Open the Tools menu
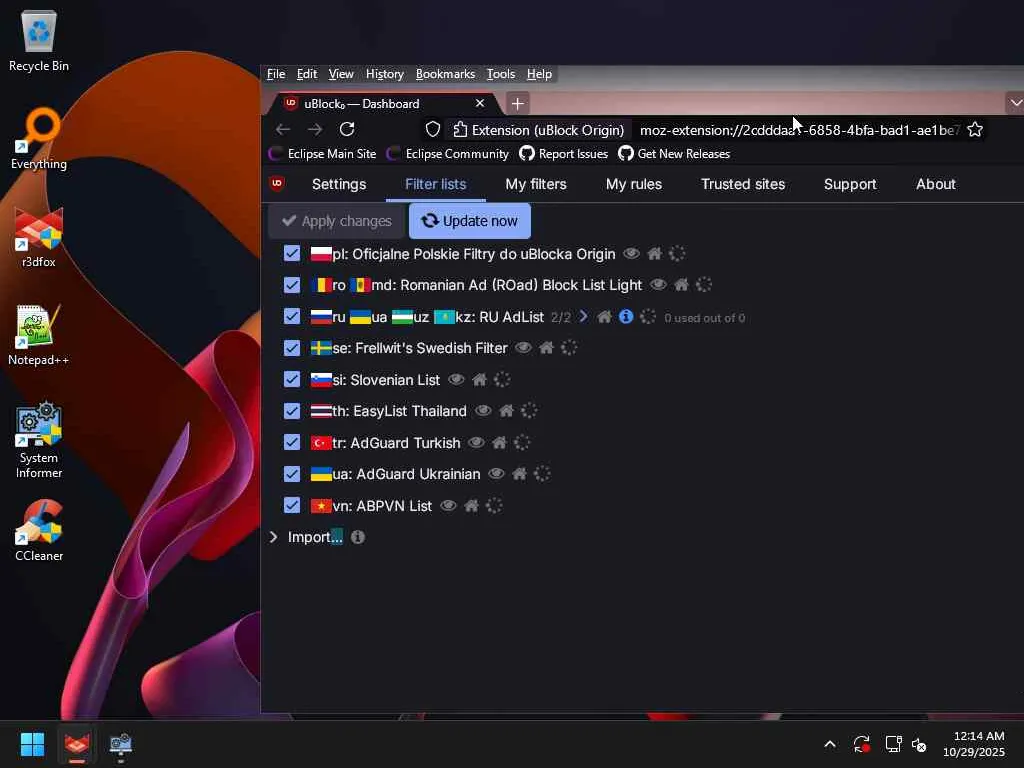 500,74
